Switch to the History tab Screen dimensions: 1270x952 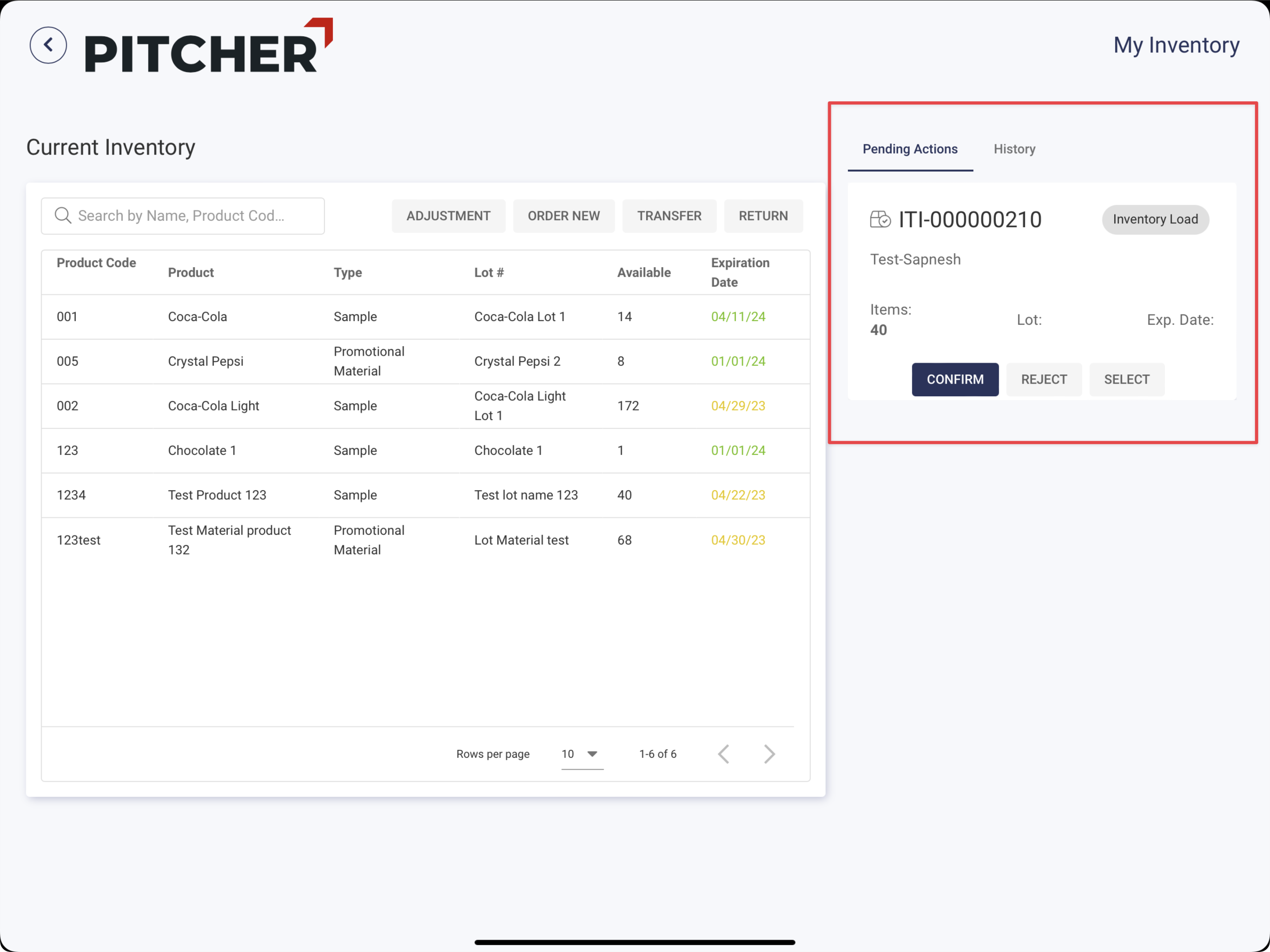[x=1014, y=149]
